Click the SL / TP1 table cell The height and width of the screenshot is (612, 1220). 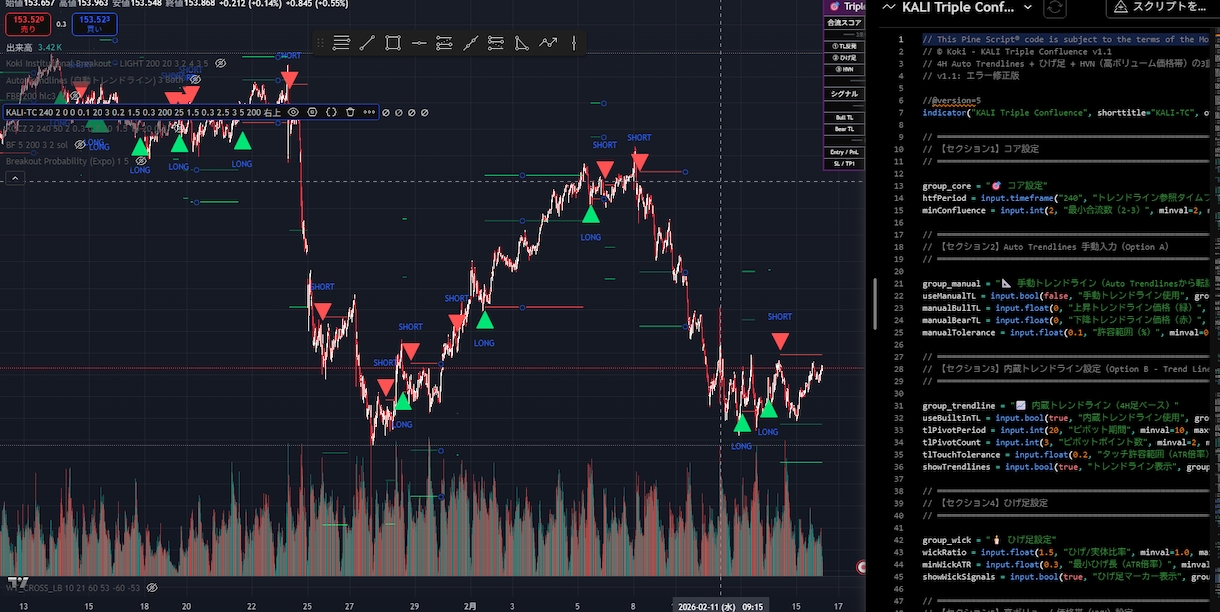tap(844, 163)
